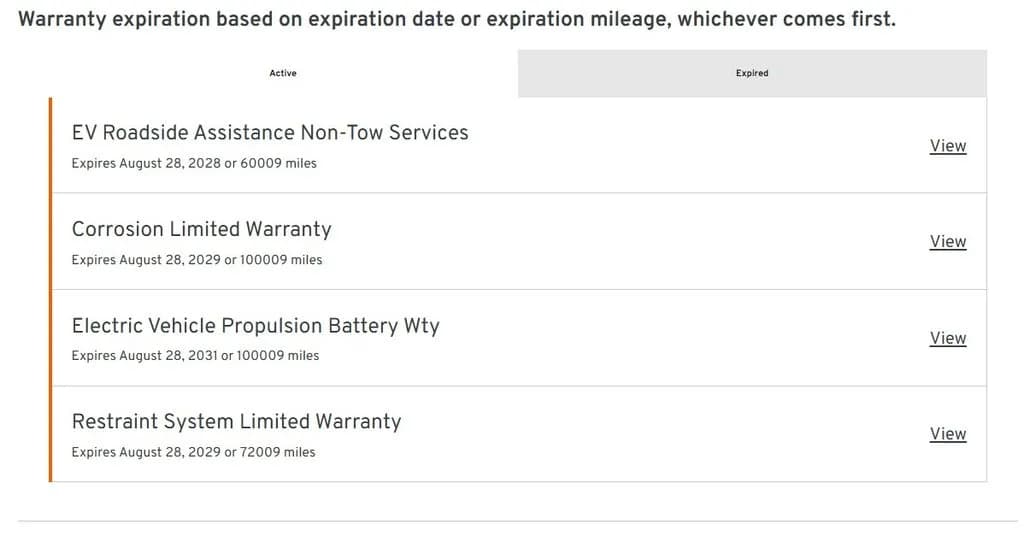Click the orange accent bar beside the list
The height and width of the screenshot is (537, 1024).
point(50,289)
